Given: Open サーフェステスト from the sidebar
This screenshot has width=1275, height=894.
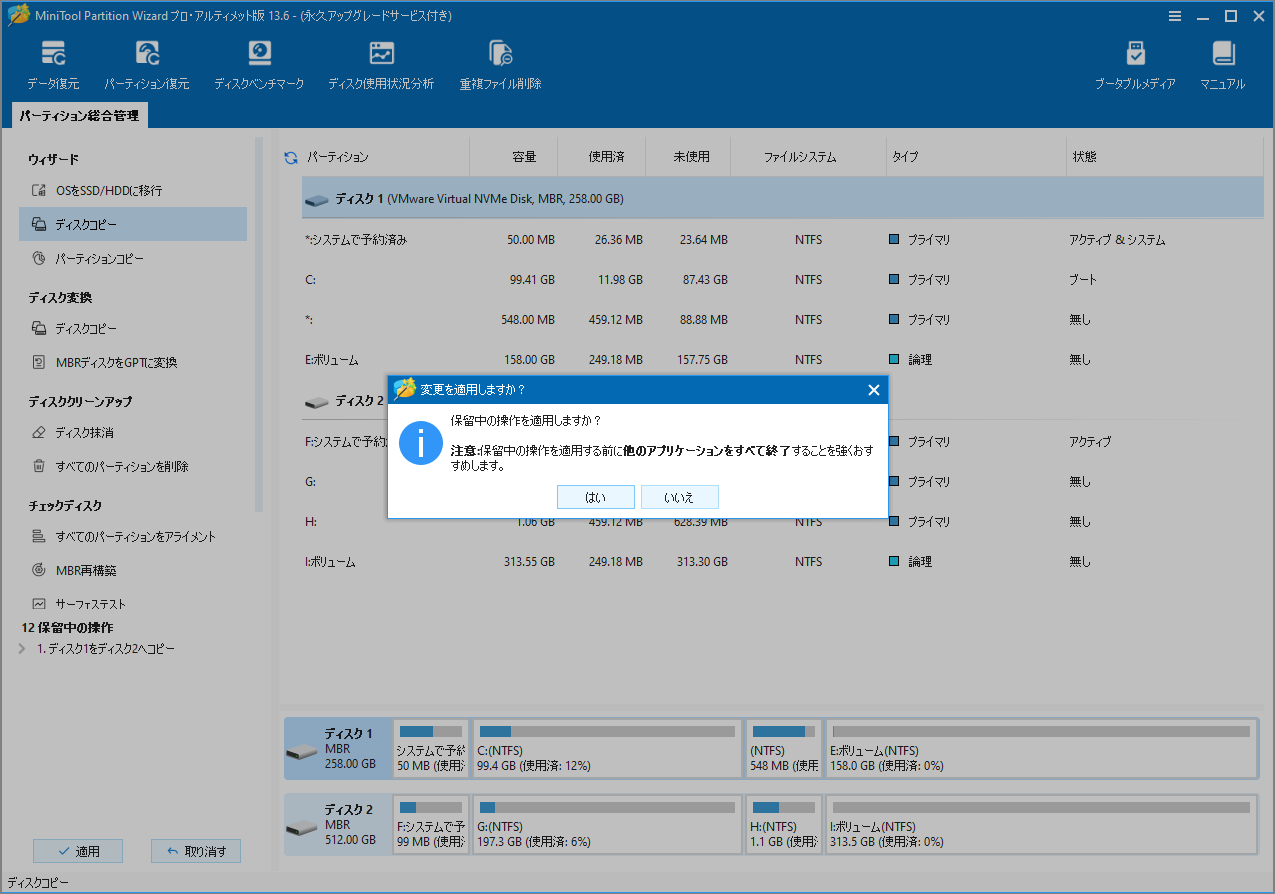Looking at the screenshot, I should 92,603.
